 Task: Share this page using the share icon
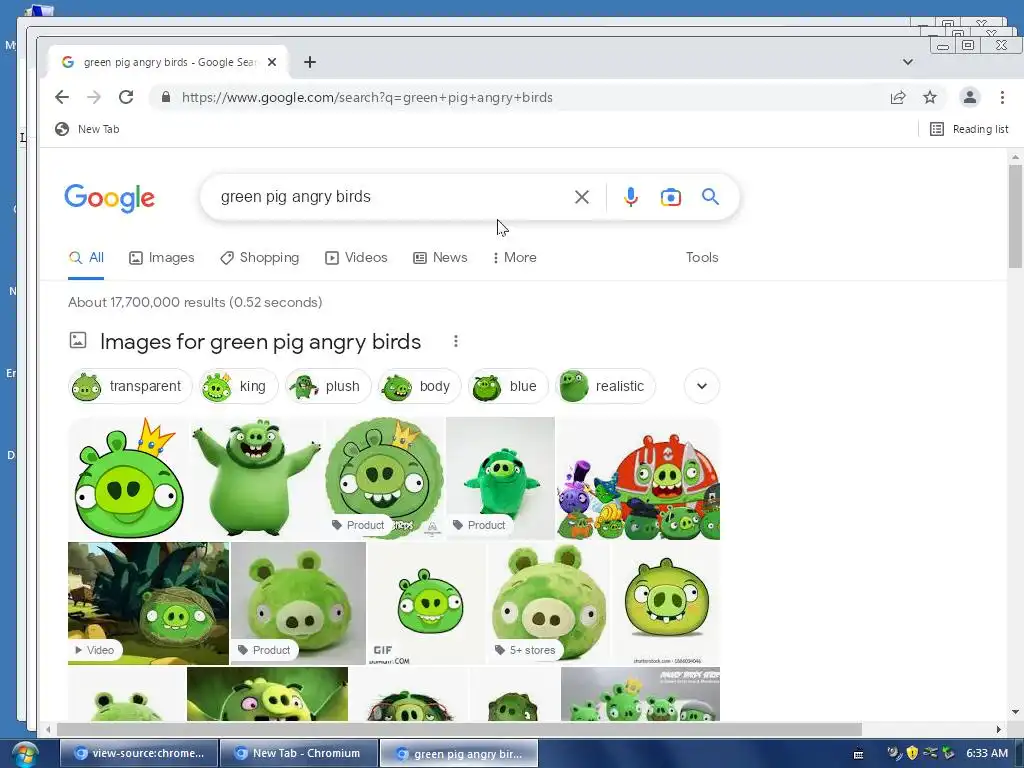pyautogui.click(x=898, y=97)
